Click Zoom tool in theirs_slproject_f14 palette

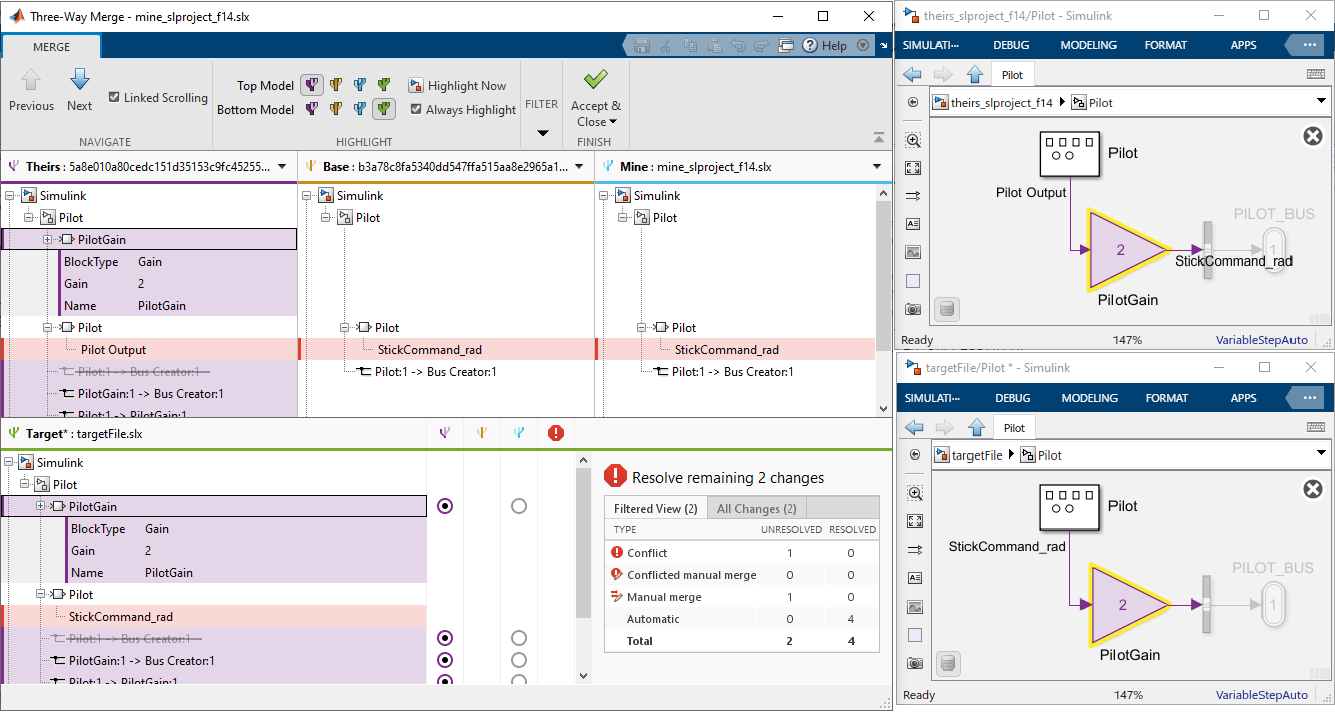click(913, 140)
